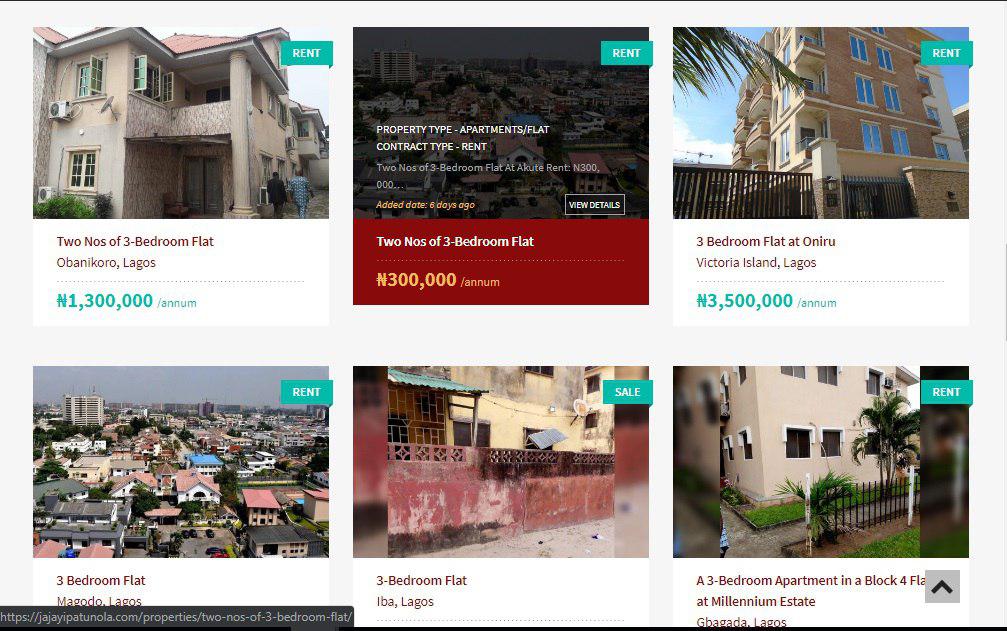Click RENT badge on Oniru flat listing

point(946,53)
